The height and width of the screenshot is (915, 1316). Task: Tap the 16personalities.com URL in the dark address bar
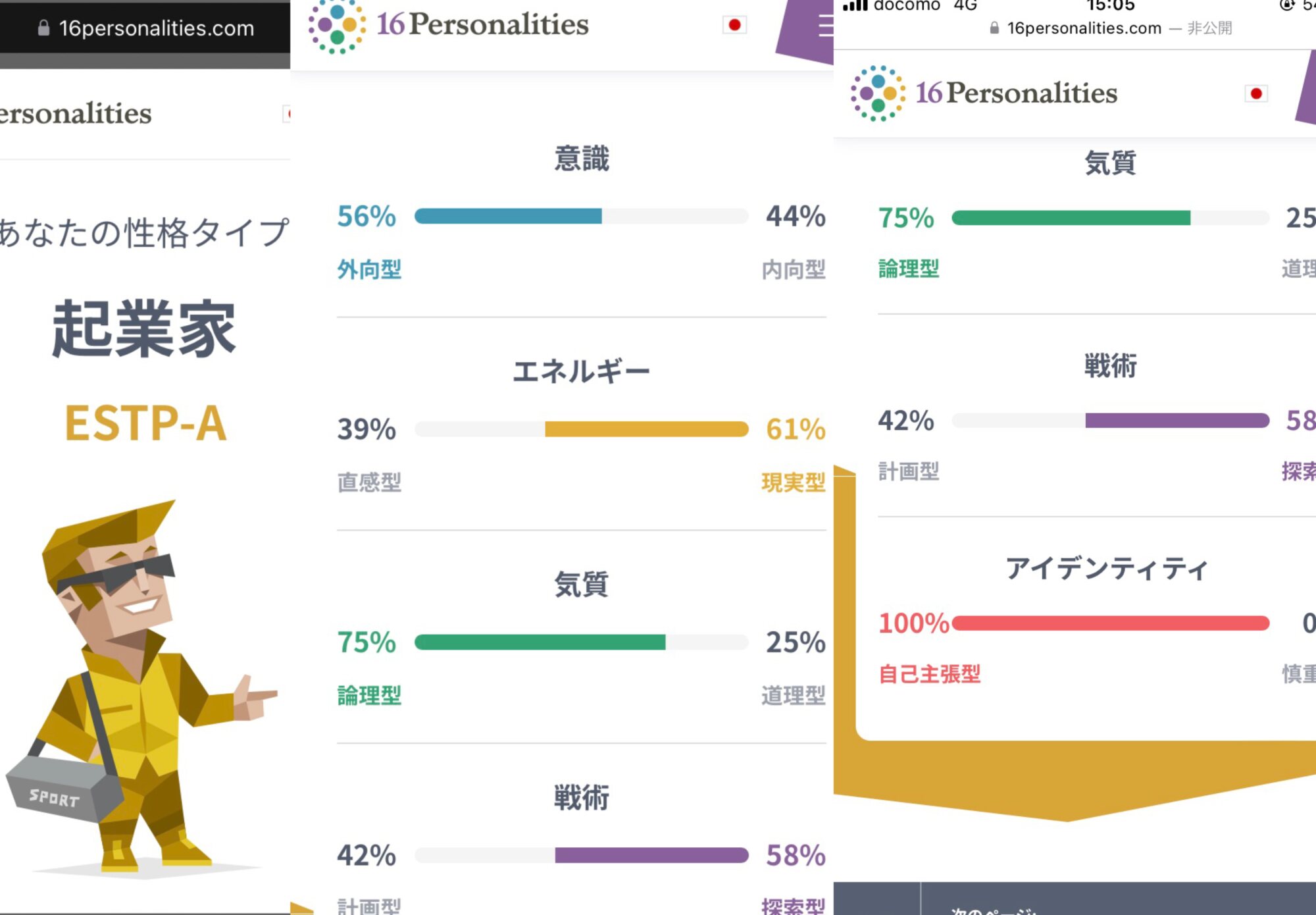point(157,28)
